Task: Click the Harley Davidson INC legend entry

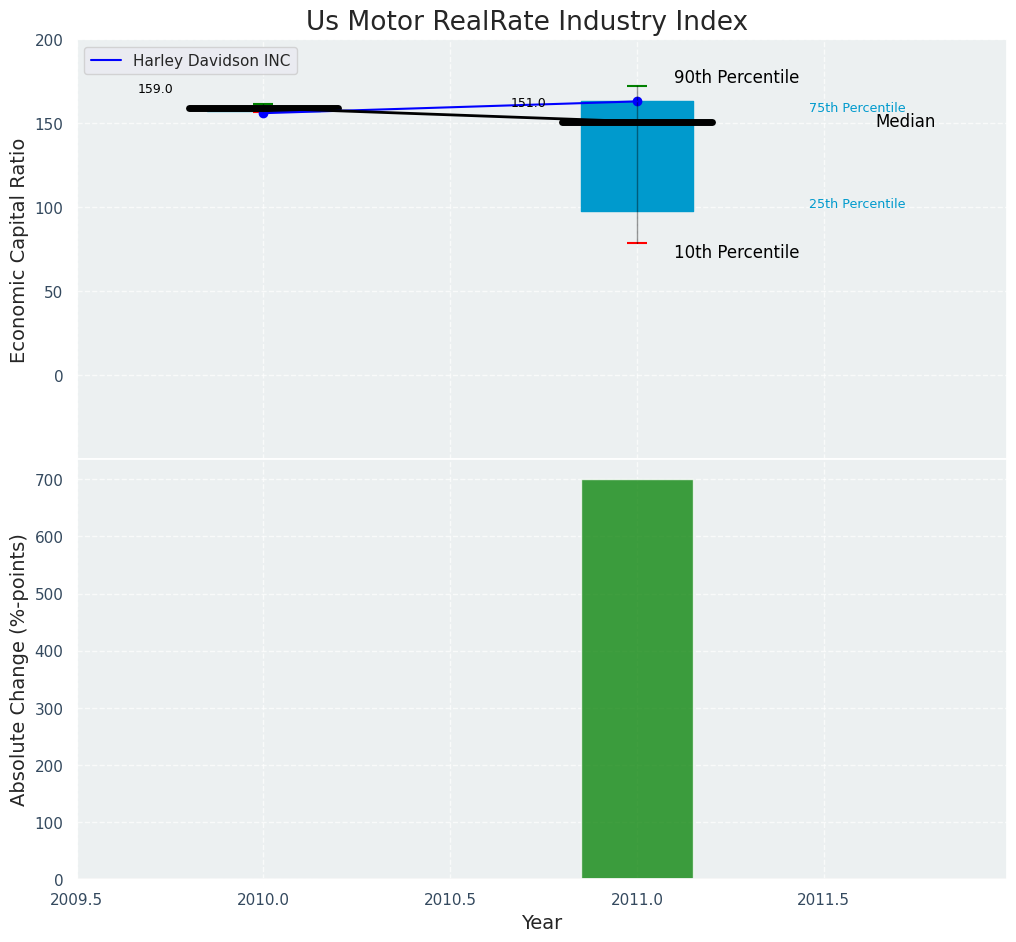Action: click(x=211, y=61)
